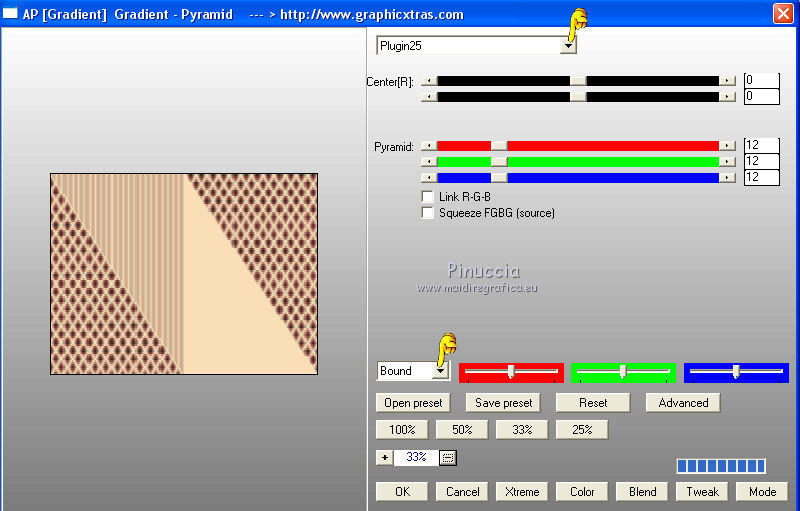
Task: Click the 33% zoom button
Action: pos(522,429)
